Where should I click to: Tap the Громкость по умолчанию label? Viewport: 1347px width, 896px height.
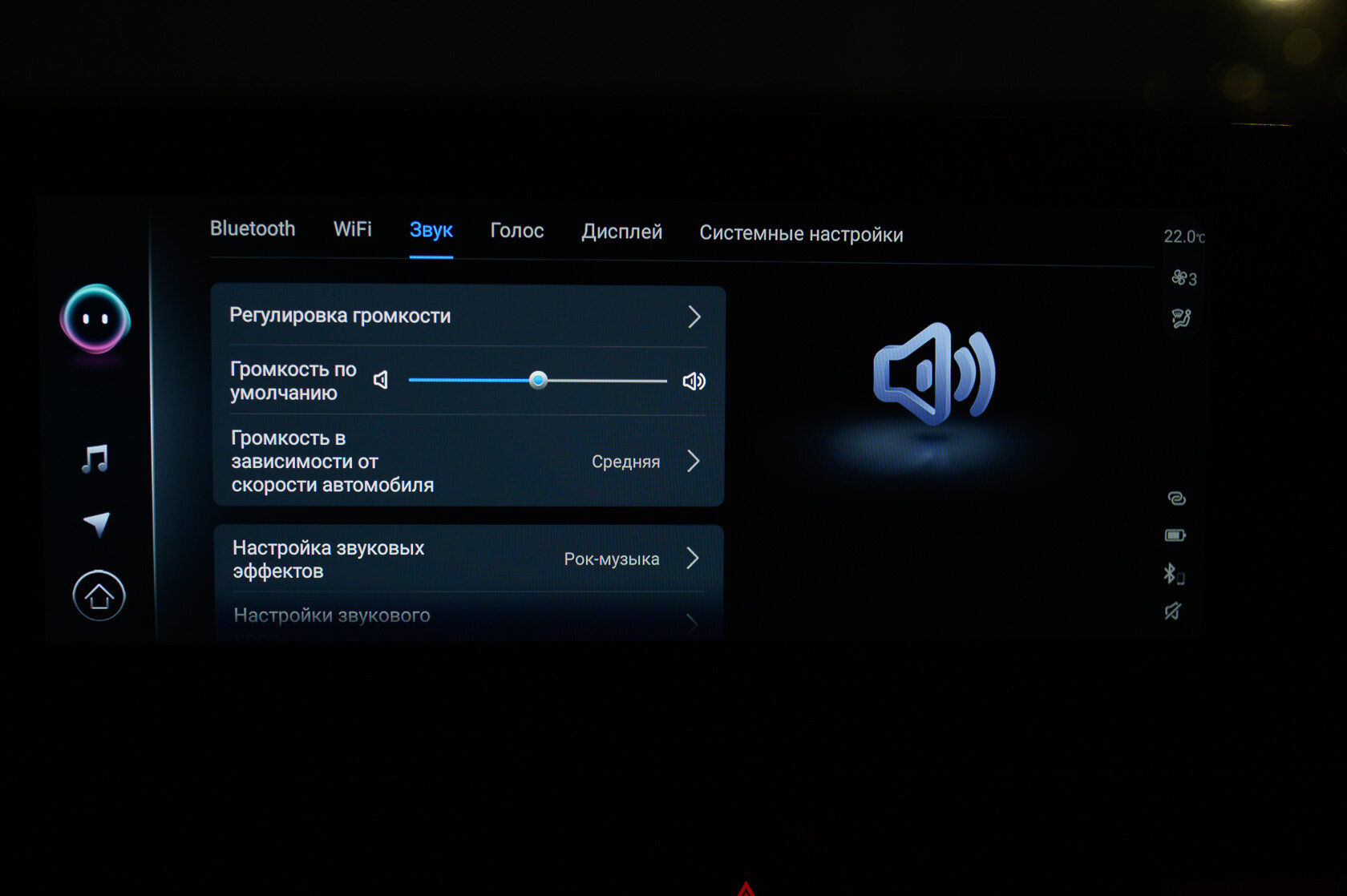point(293,381)
